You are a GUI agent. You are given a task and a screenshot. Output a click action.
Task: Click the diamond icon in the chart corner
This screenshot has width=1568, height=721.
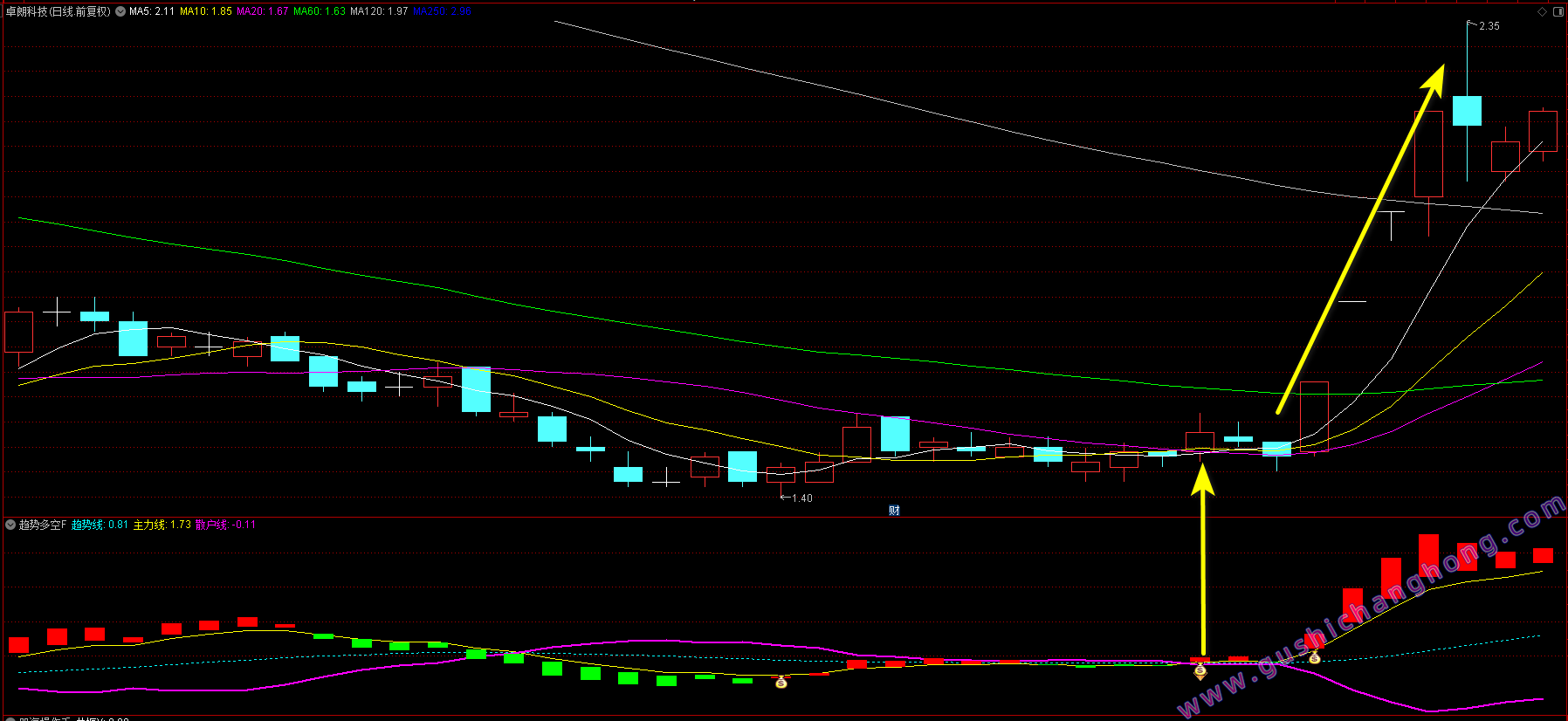point(1542,11)
